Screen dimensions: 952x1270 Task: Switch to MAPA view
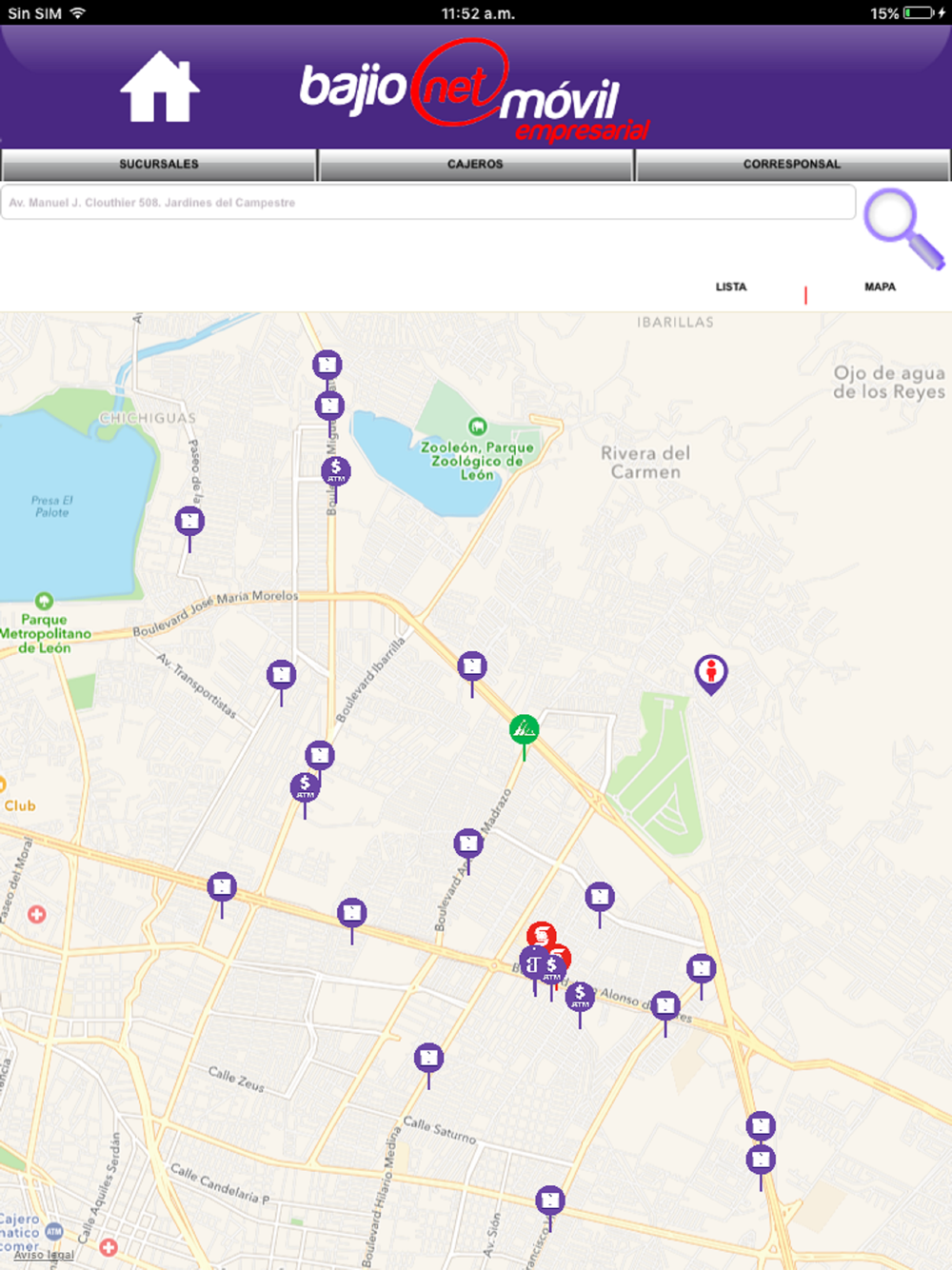880,287
